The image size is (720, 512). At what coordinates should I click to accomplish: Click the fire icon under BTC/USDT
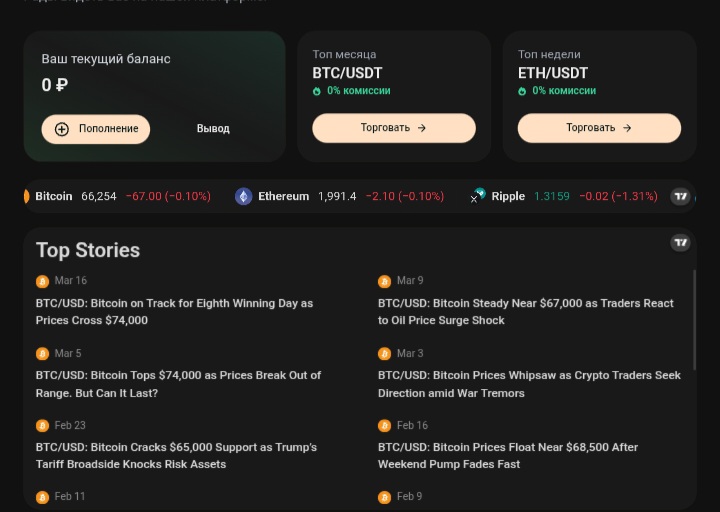(x=317, y=91)
